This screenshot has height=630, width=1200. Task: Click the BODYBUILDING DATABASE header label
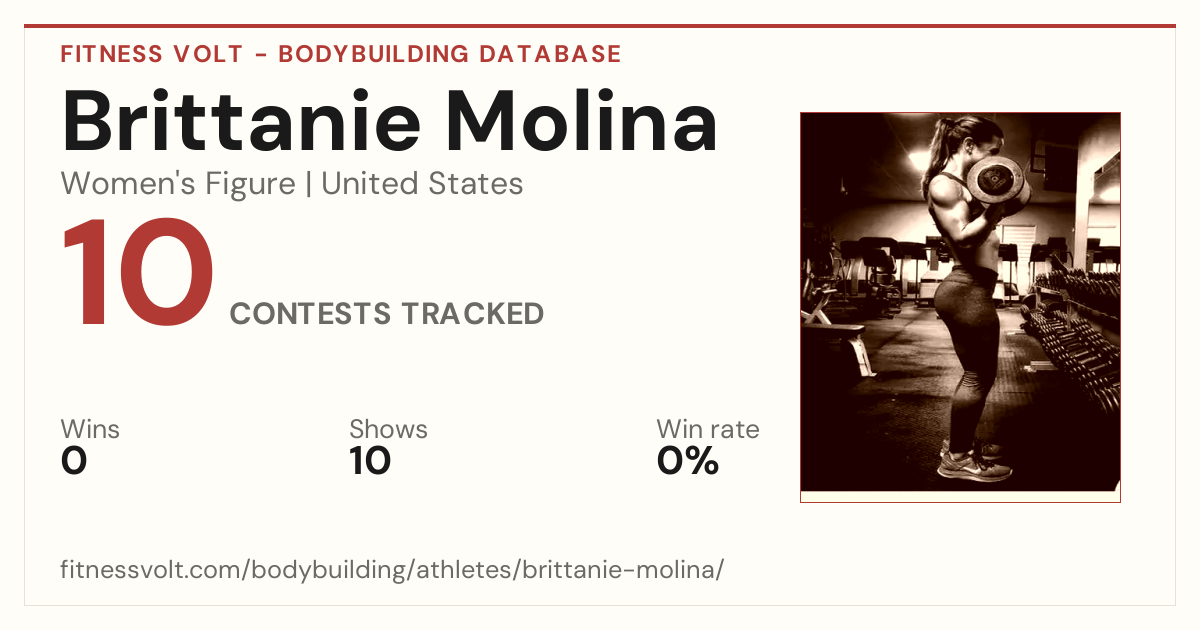pyautogui.click(x=450, y=54)
